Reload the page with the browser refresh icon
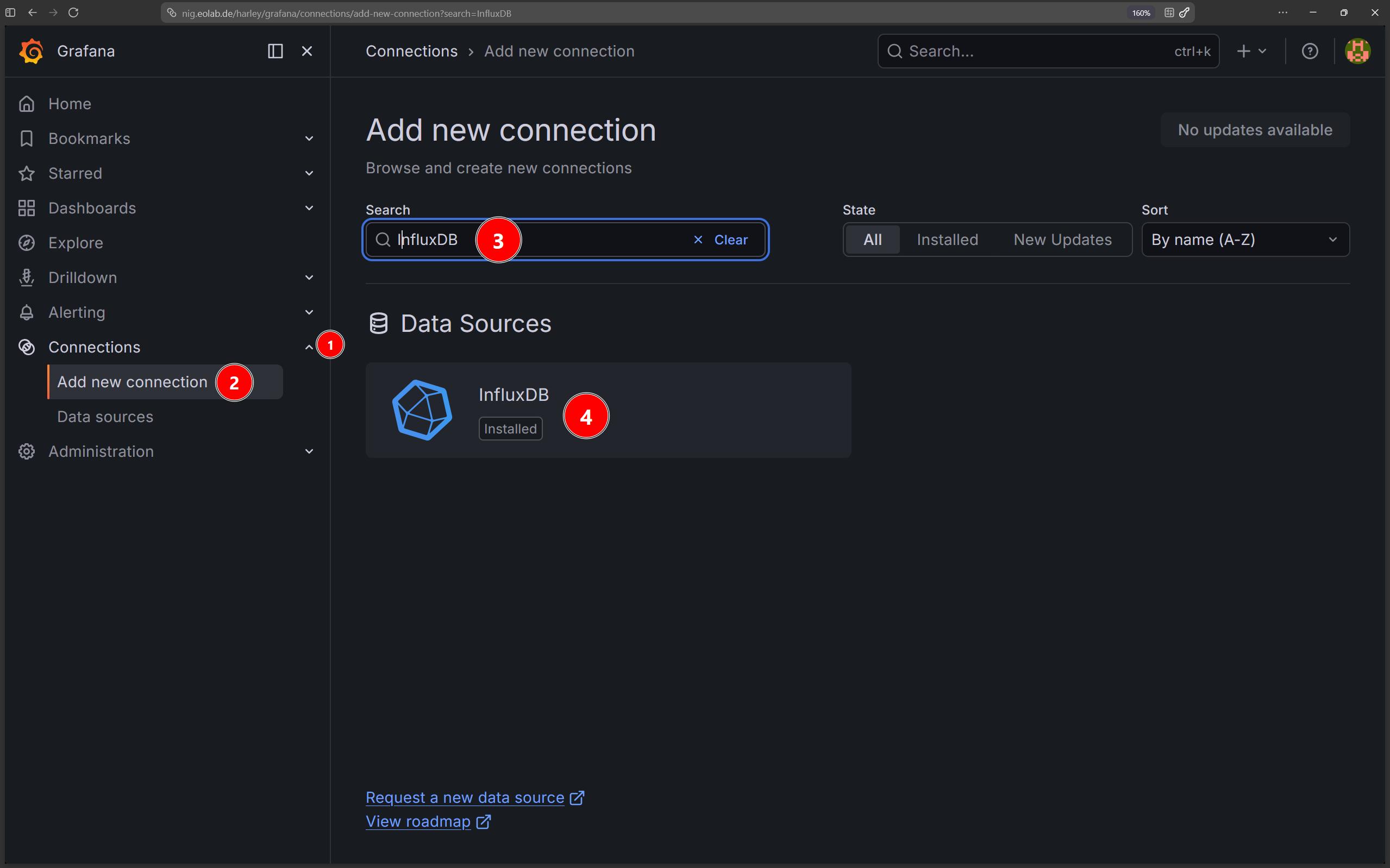This screenshot has height=868, width=1390. (x=73, y=12)
